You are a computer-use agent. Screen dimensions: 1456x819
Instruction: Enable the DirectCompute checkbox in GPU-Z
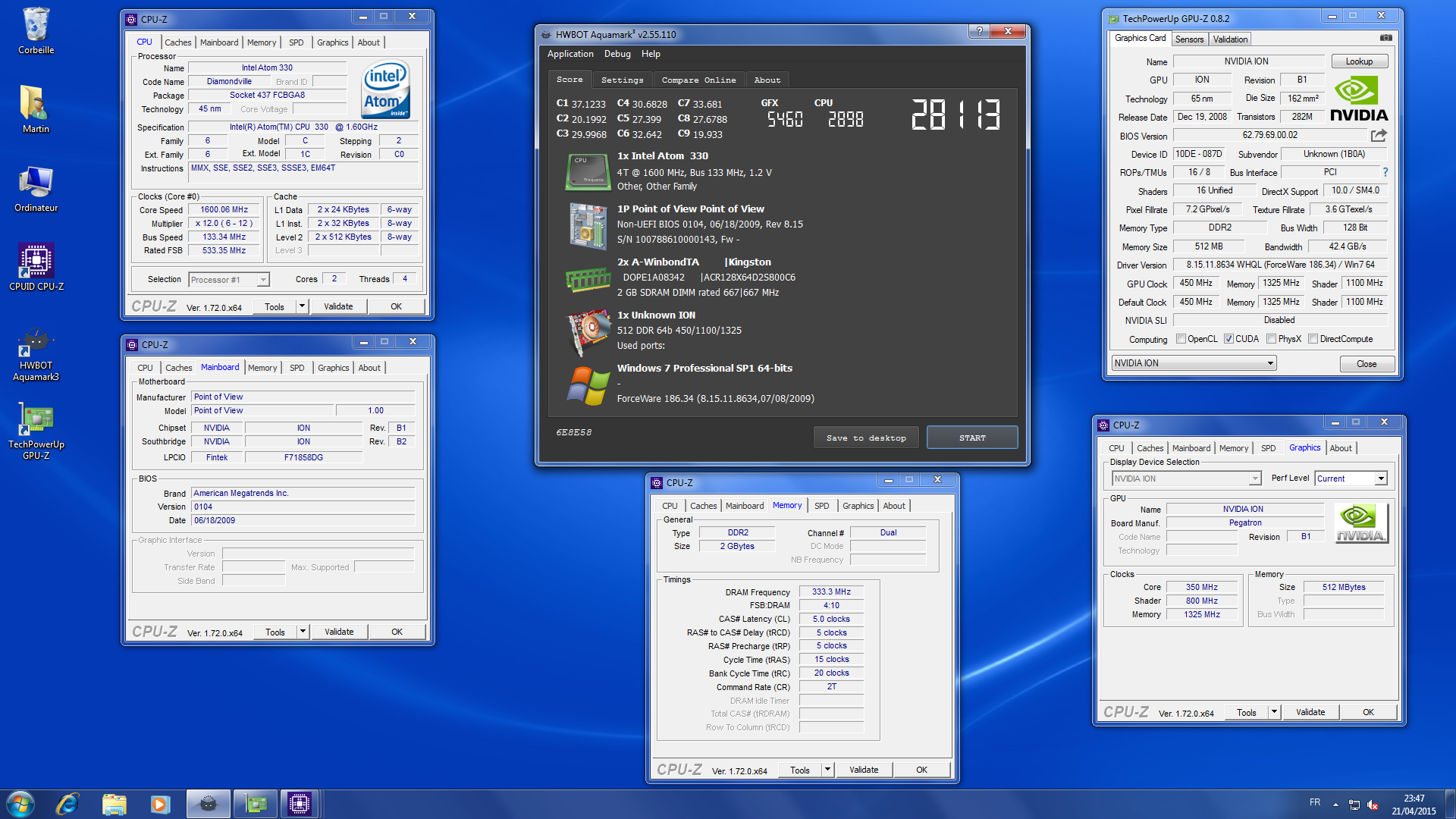[x=1313, y=339]
